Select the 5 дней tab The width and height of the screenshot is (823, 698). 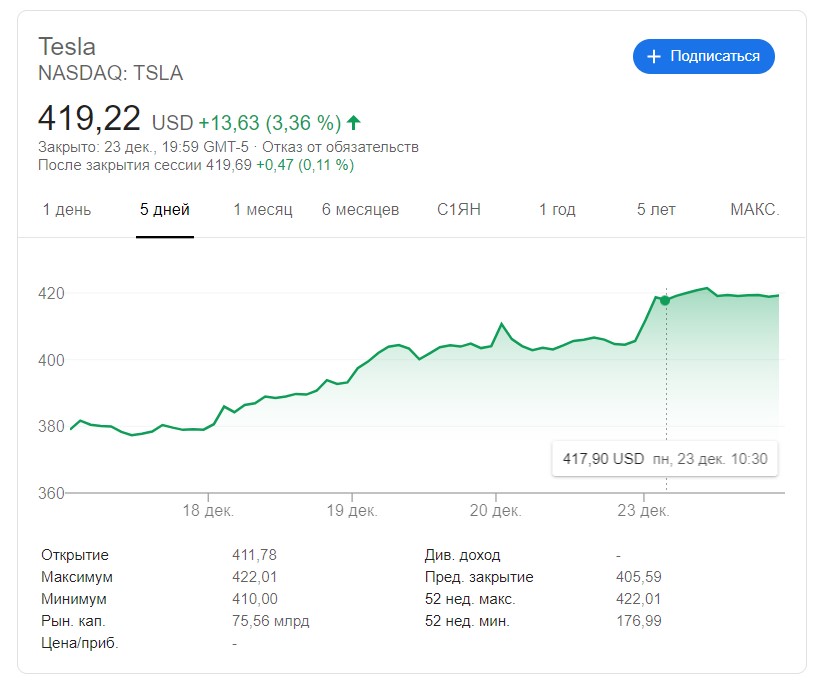point(165,209)
